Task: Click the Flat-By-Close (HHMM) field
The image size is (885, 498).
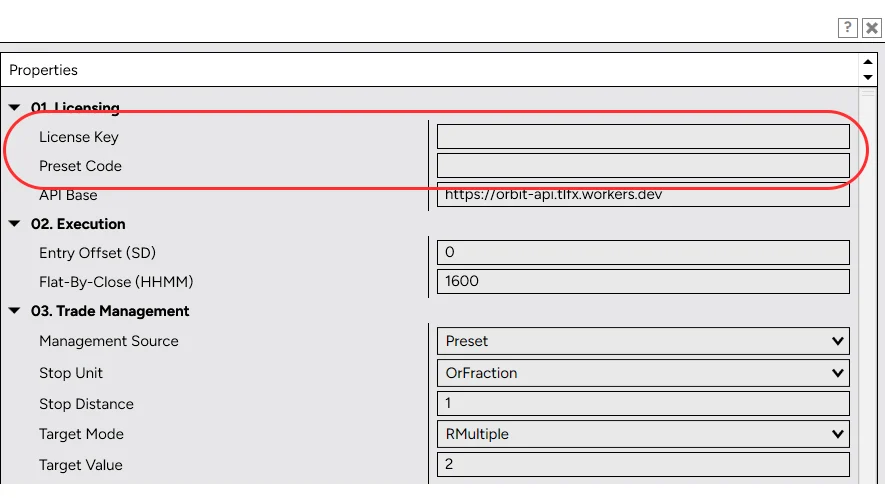Action: coord(643,281)
